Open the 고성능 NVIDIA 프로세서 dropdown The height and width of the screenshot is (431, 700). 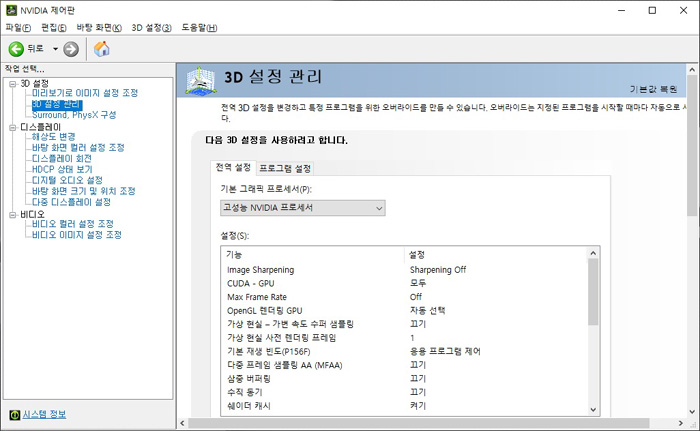pos(303,208)
